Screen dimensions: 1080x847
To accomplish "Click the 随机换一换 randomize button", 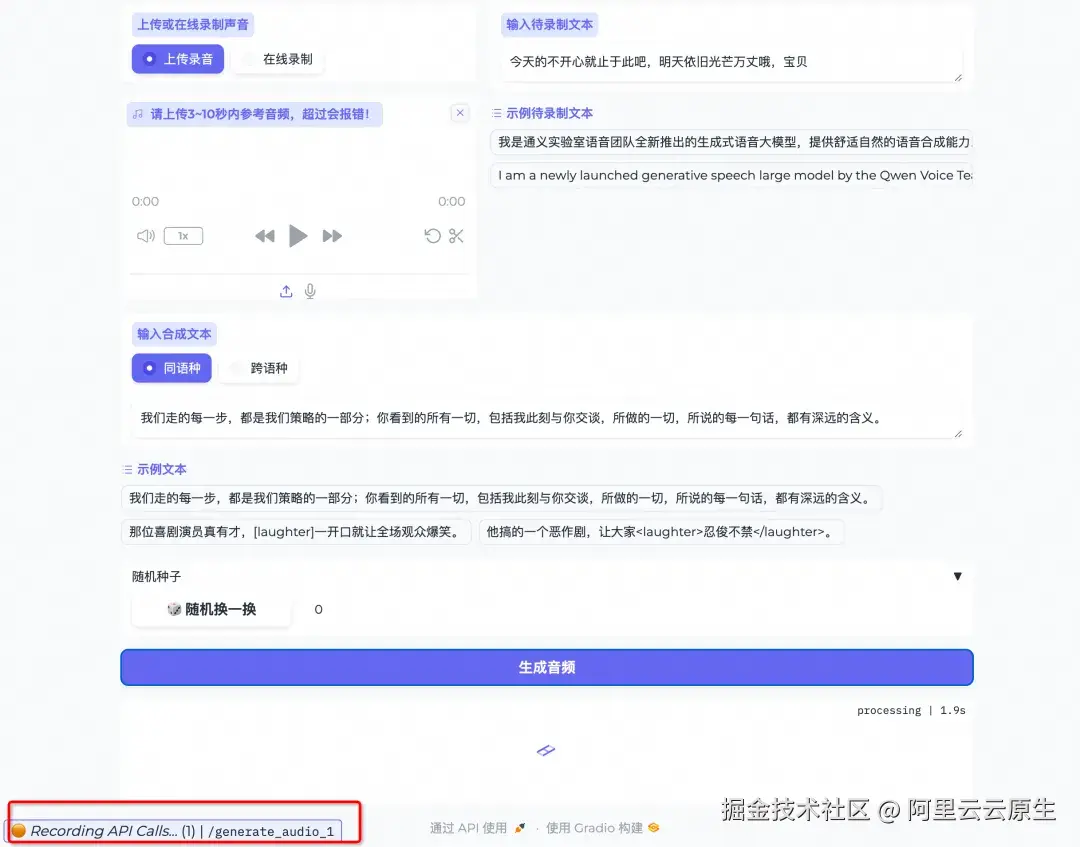I will (211, 609).
